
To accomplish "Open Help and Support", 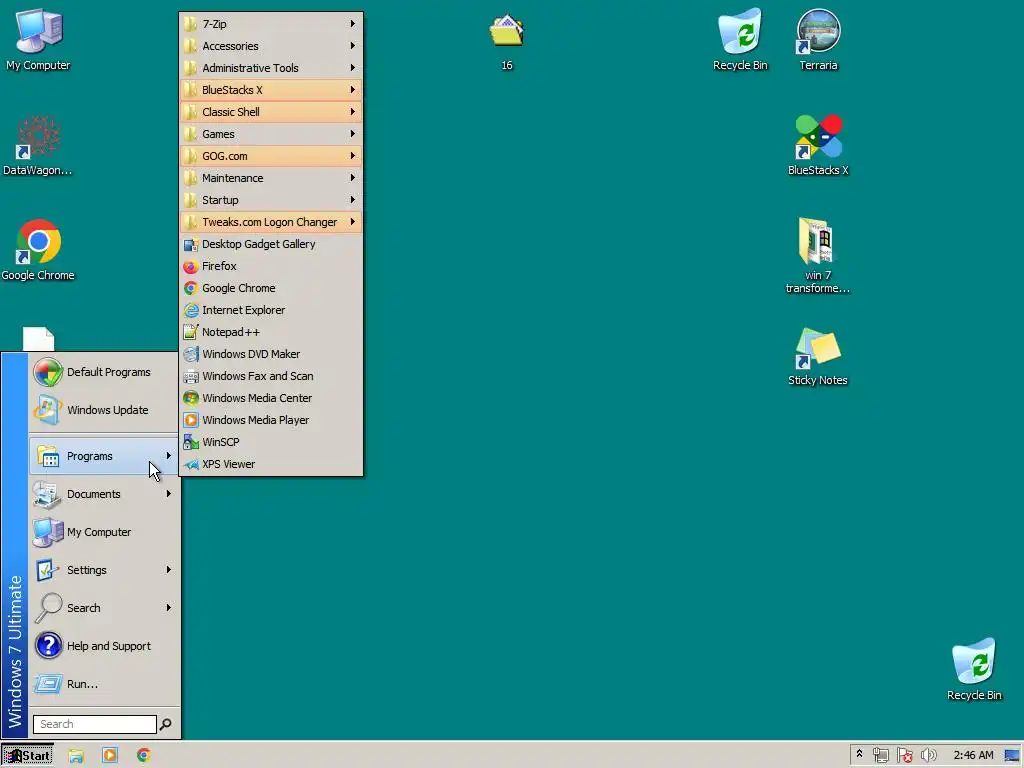I will pyautogui.click(x=104, y=646).
